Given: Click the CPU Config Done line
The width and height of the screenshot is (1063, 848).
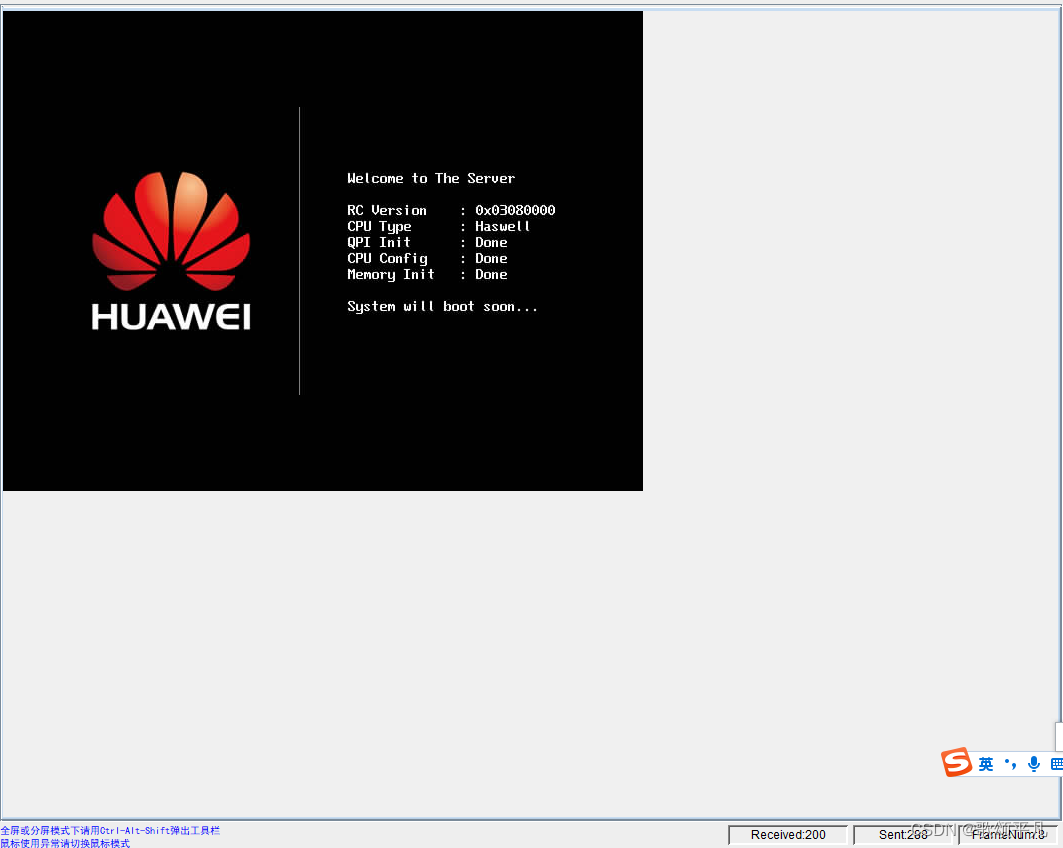Looking at the screenshot, I should [427, 258].
